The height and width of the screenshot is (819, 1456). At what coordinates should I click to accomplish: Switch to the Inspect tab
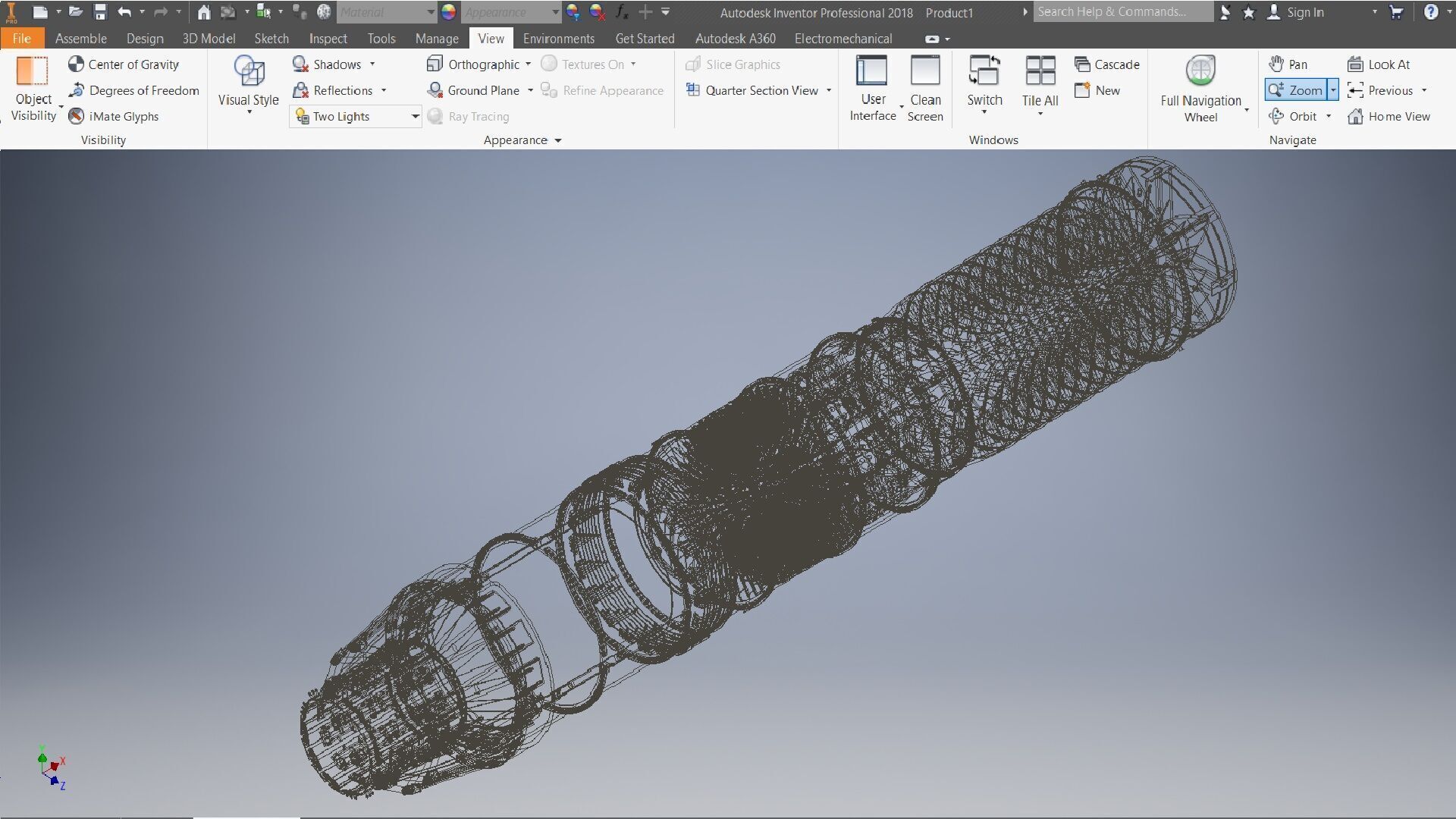click(x=328, y=38)
